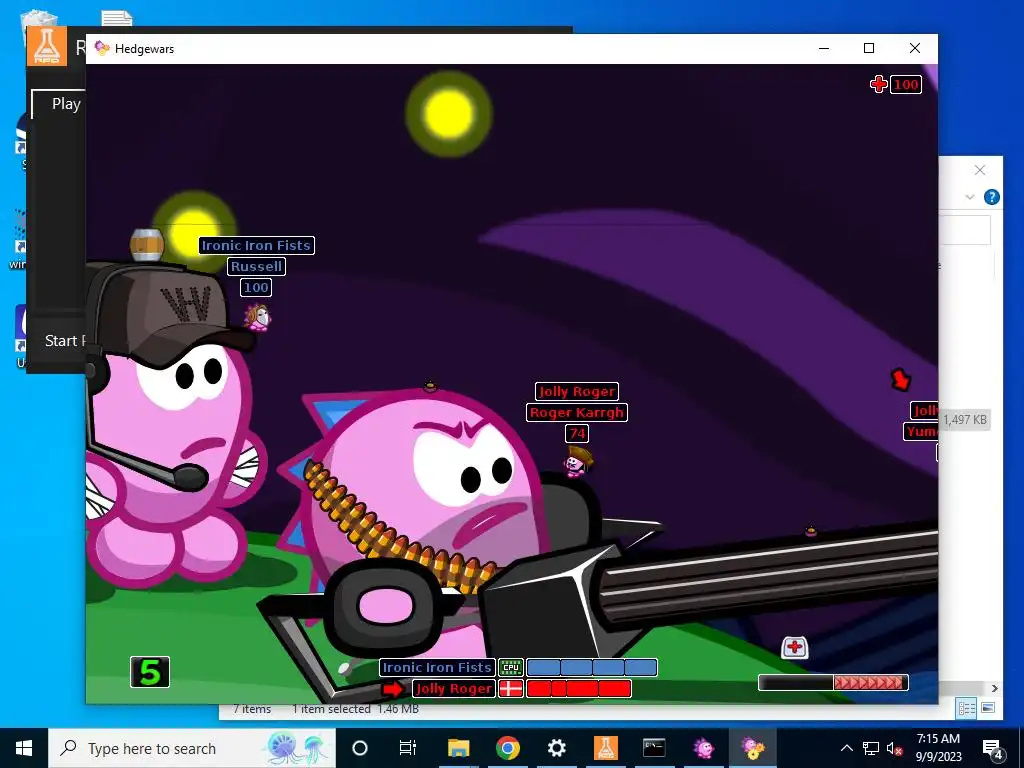Viewport: 1024px width, 768px height.
Task: Open Cortana from the taskbar
Action: click(x=359, y=748)
